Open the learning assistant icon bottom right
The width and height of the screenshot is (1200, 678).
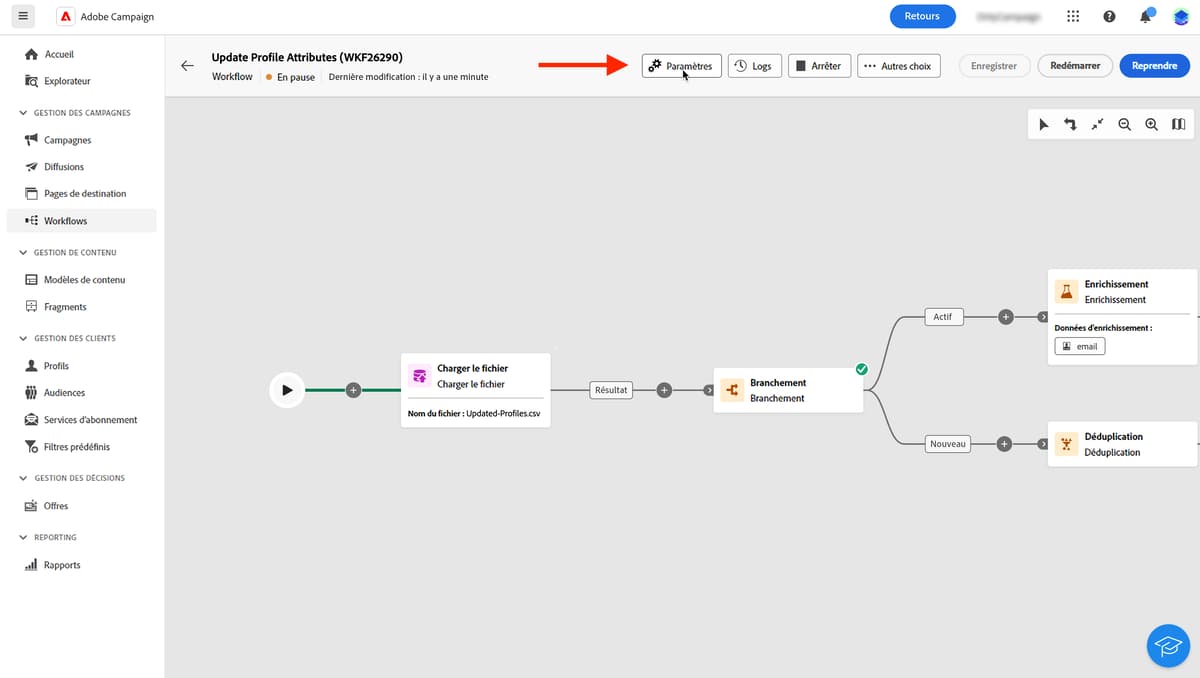pyautogui.click(x=1168, y=645)
